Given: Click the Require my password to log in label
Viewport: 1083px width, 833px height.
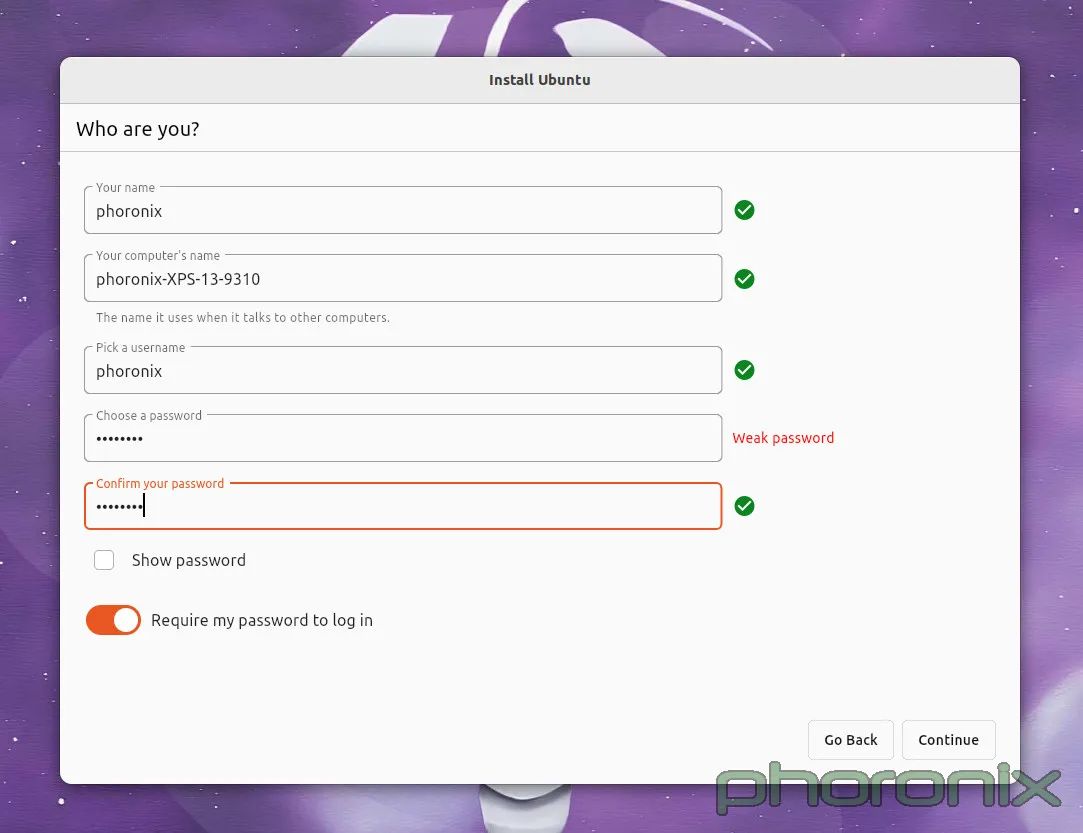Looking at the screenshot, I should (x=262, y=620).
